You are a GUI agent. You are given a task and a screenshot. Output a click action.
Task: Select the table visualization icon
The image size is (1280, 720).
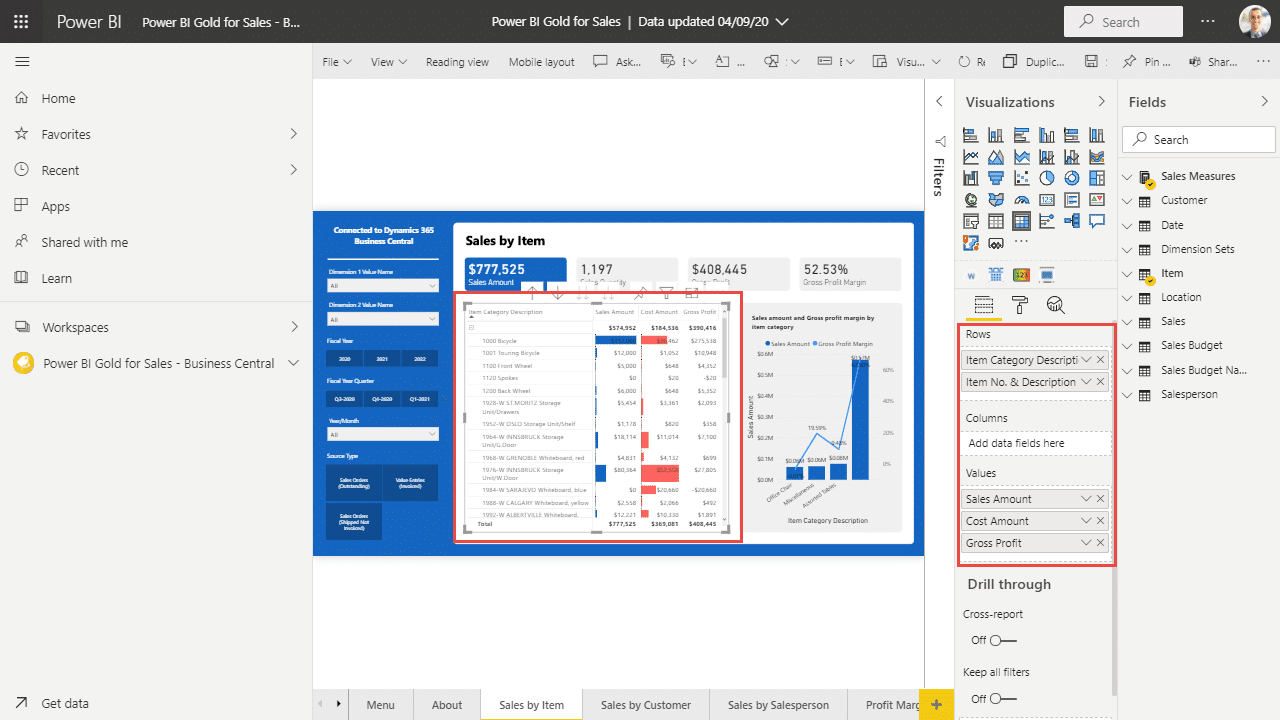click(x=996, y=221)
